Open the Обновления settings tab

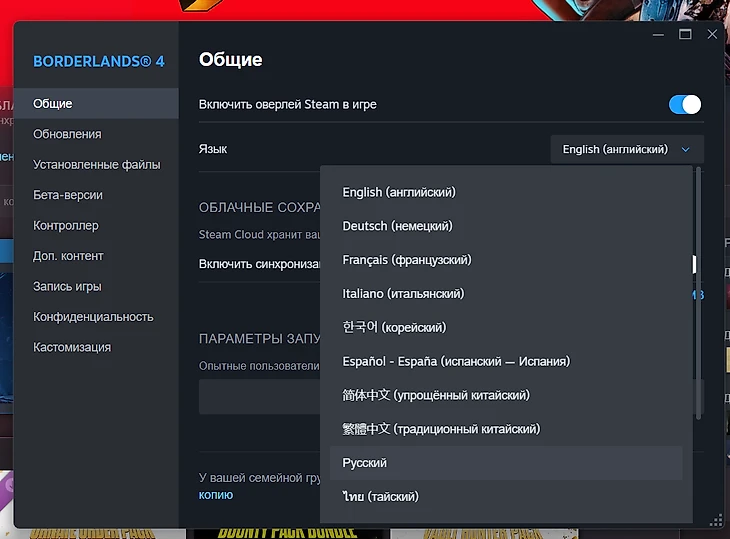click(67, 134)
